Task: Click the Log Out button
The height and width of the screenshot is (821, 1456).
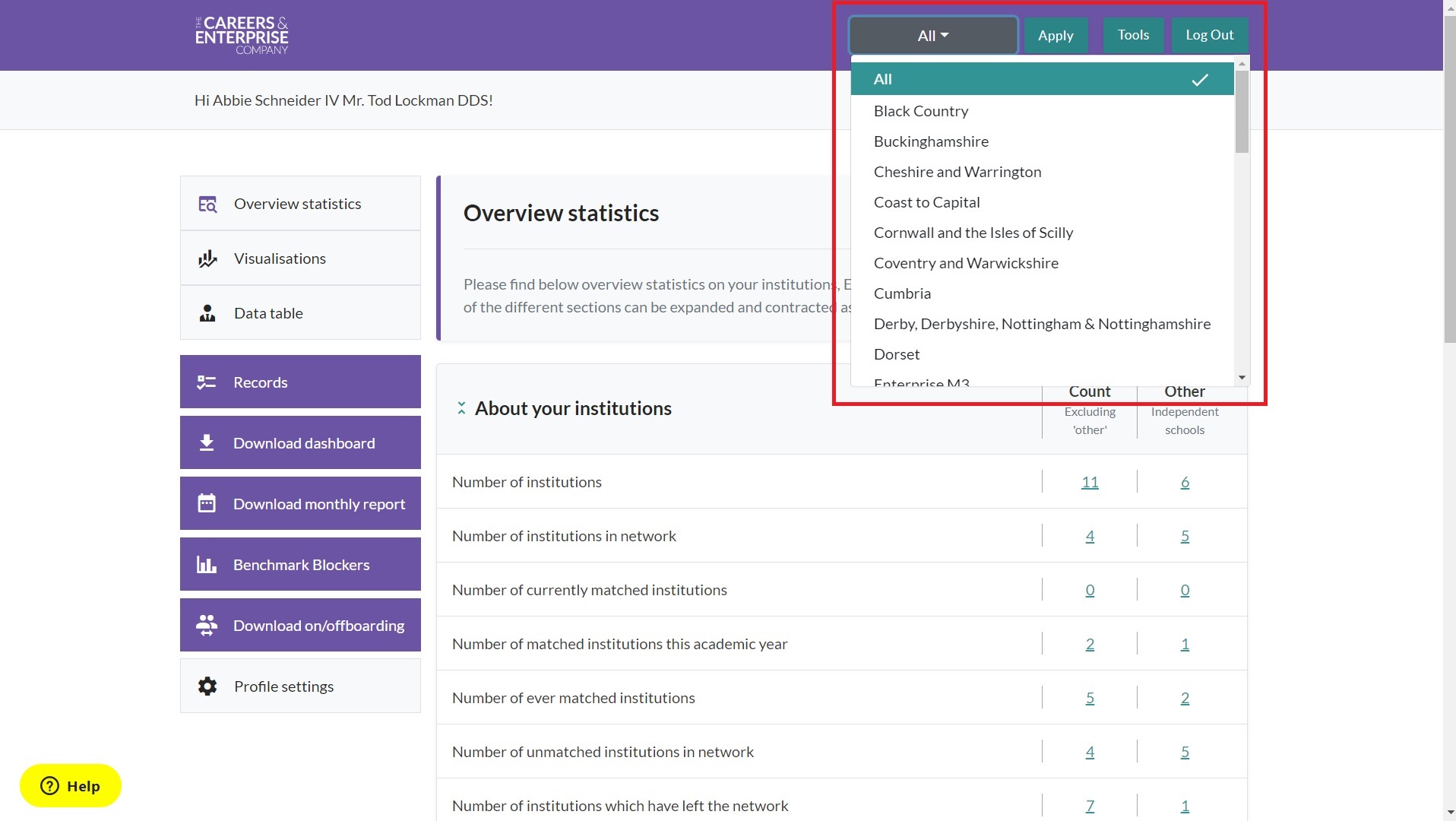Action: click(x=1210, y=35)
